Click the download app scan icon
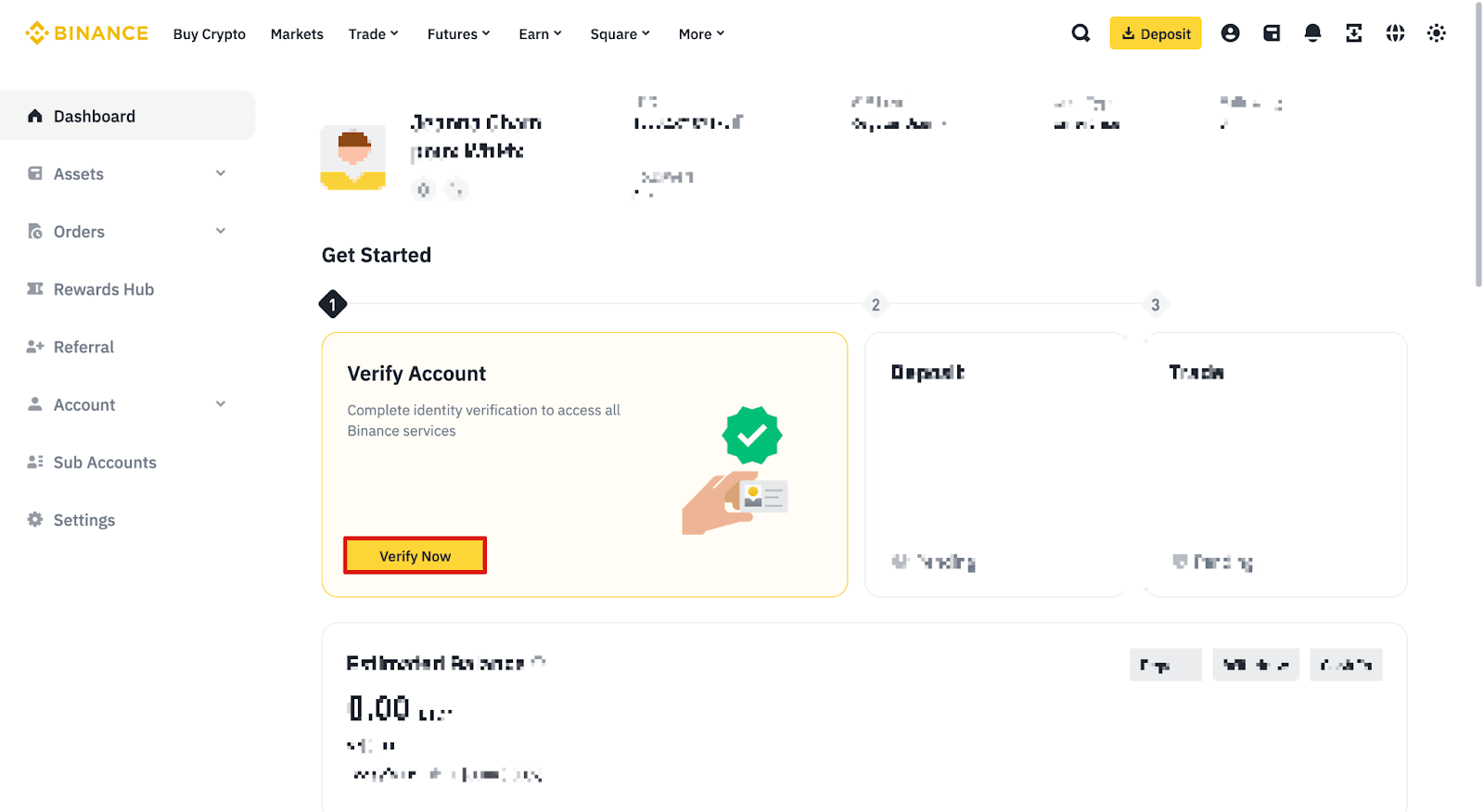The image size is (1484, 812). coord(1354,33)
